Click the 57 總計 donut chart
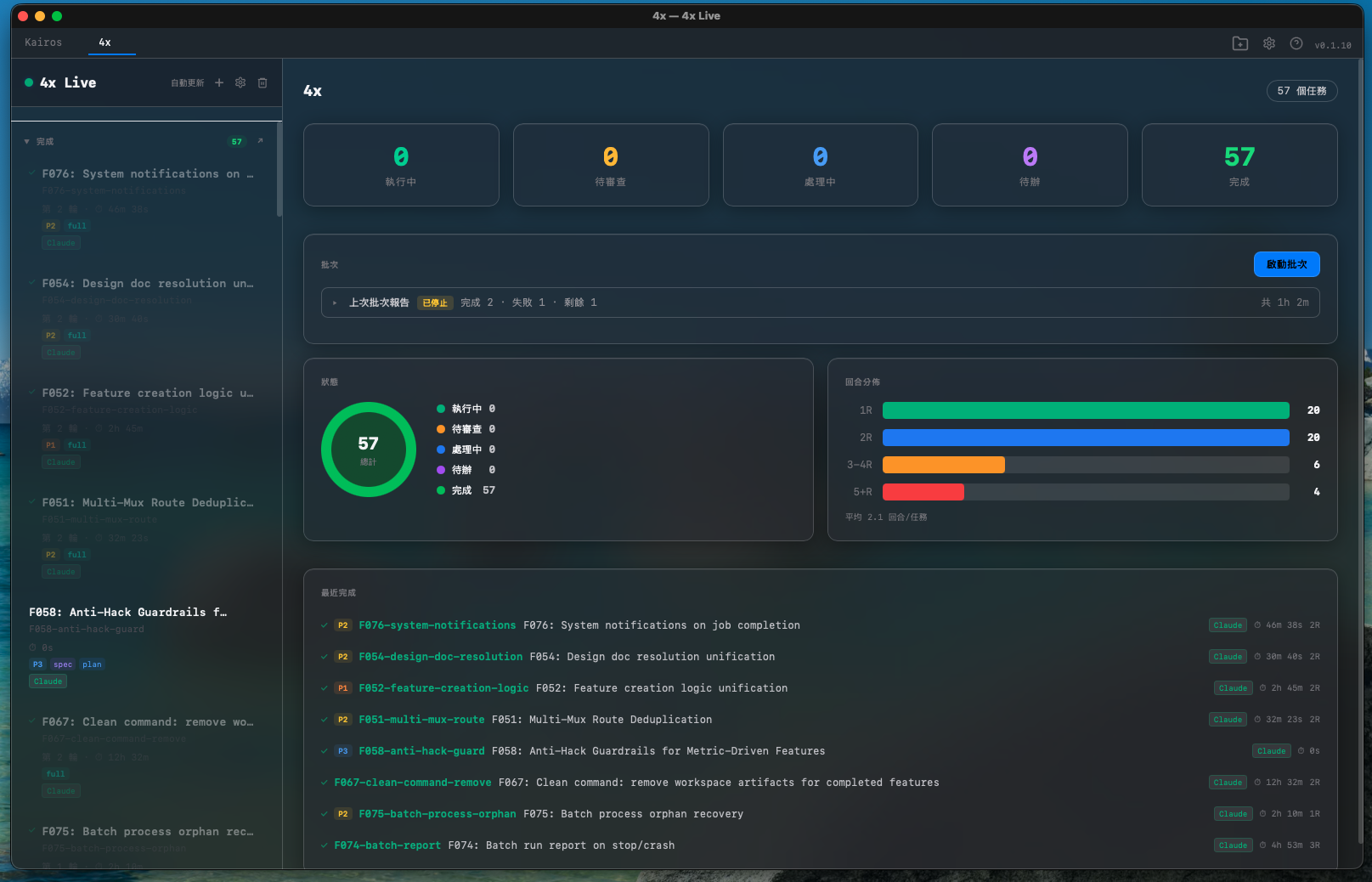The width and height of the screenshot is (1372, 882). [x=369, y=449]
